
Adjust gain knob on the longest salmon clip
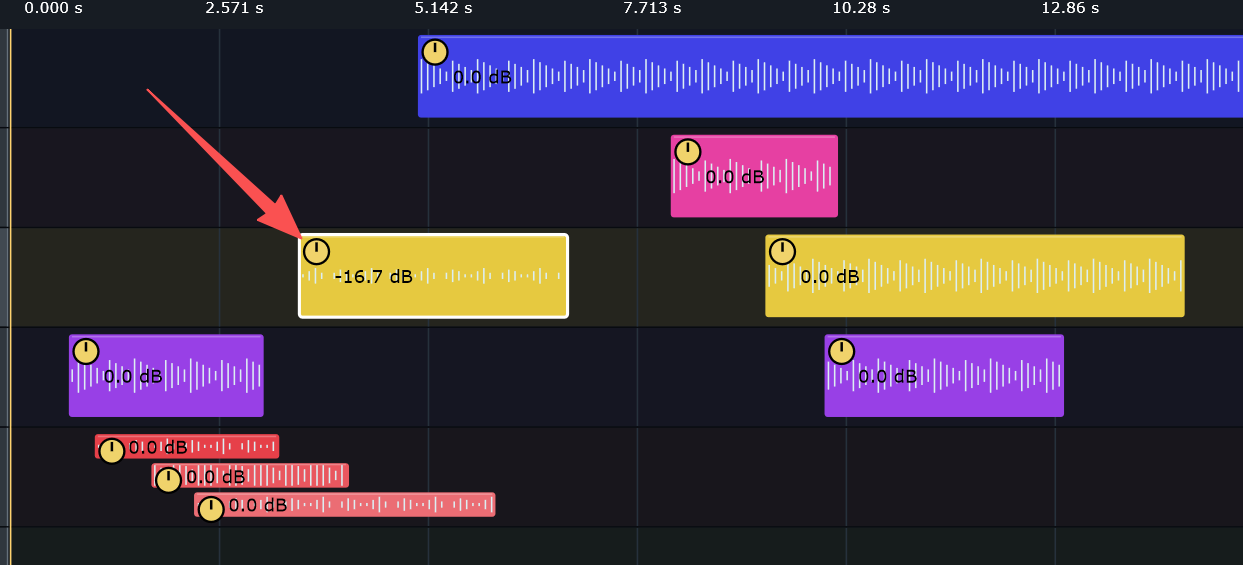[x=210, y=509]
